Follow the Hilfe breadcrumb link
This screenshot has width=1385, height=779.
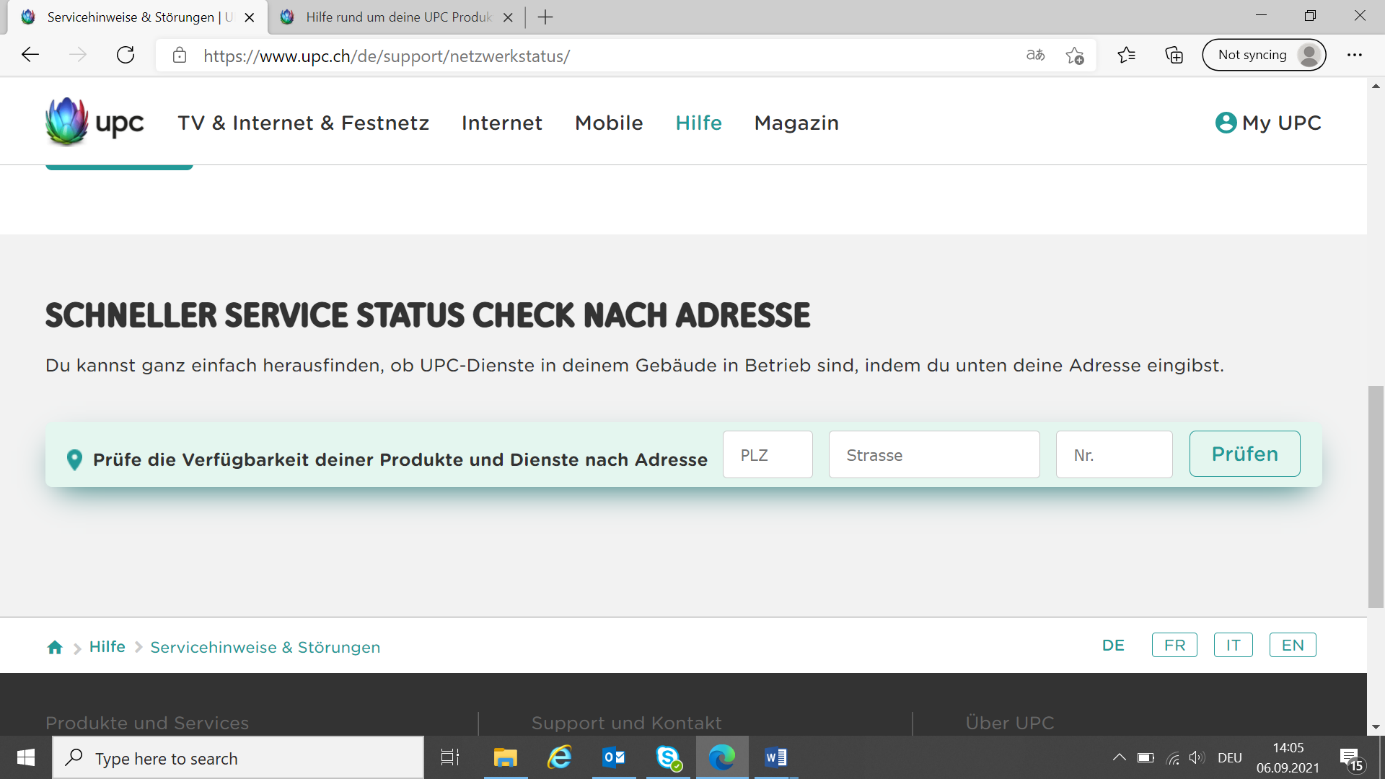(x=107, y=647)
